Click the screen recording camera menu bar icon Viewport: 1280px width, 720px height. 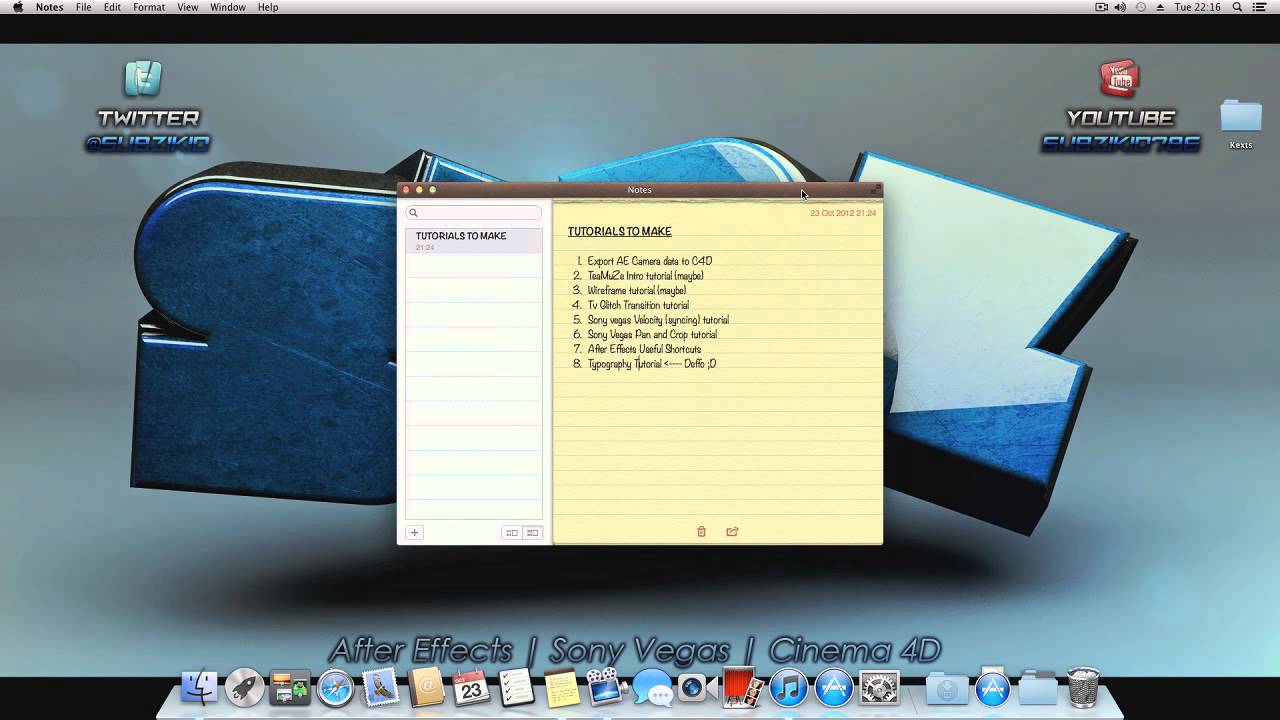pos(1101,7)
